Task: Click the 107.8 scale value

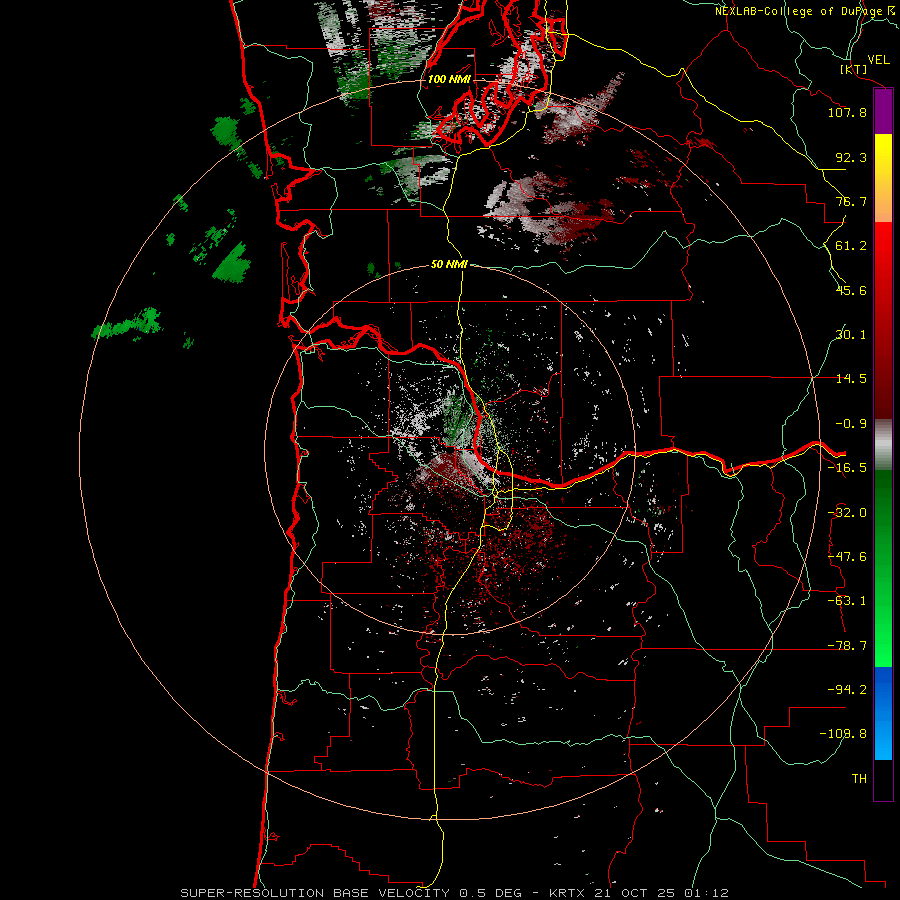Action: [847, 112]
